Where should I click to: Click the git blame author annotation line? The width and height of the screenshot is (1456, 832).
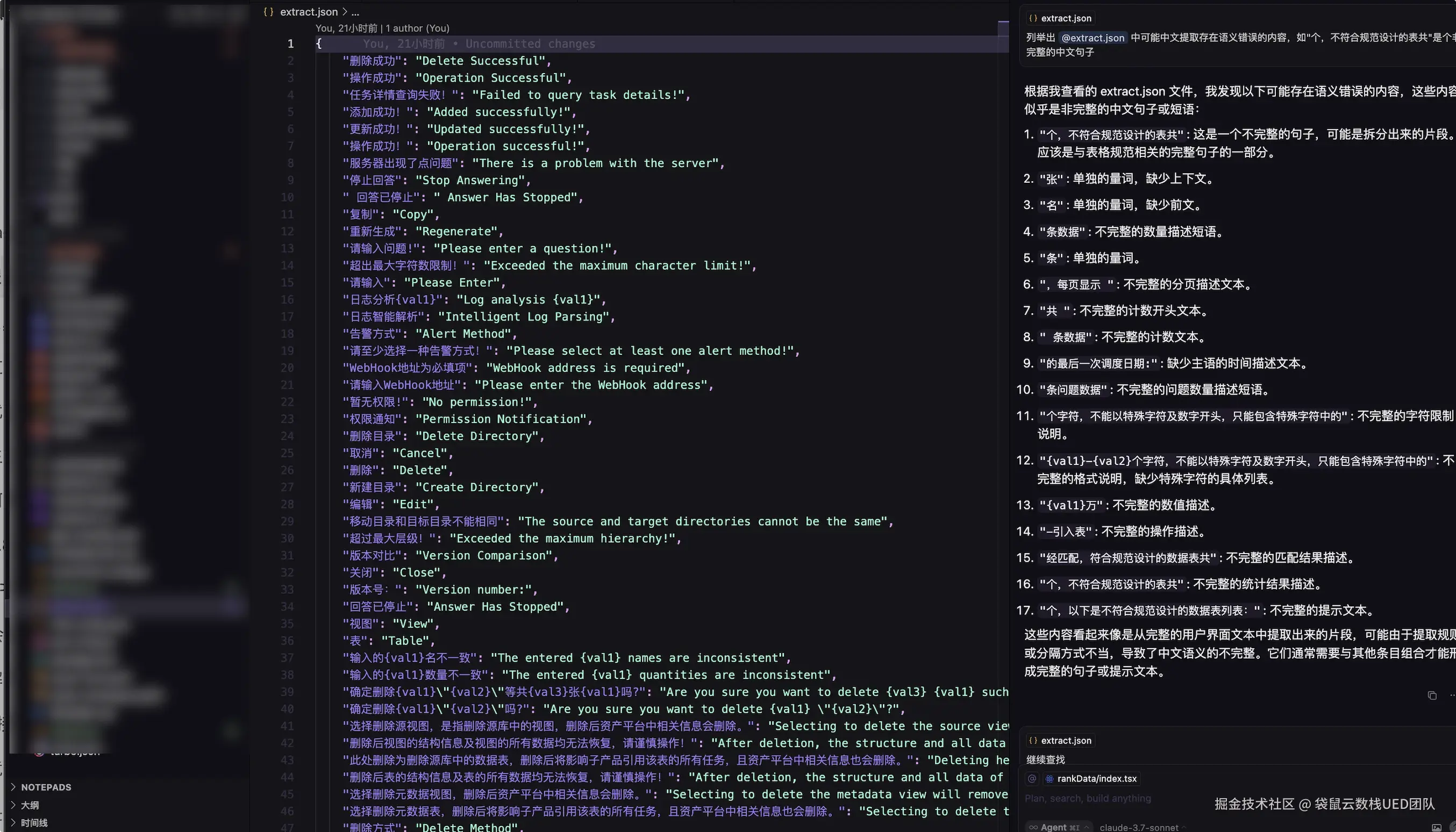[x=382, y=28]
